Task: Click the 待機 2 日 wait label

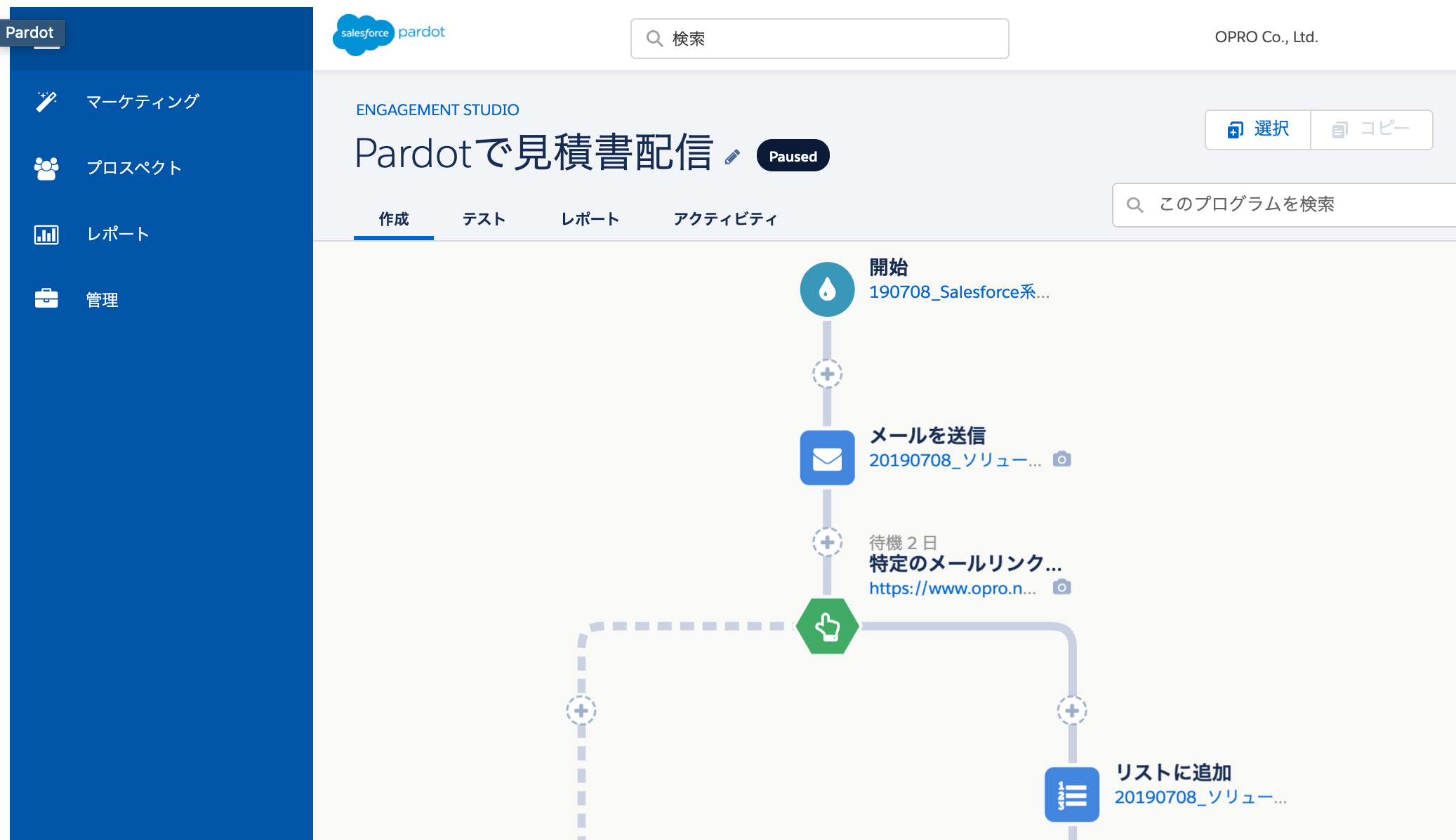Action: 903,543
